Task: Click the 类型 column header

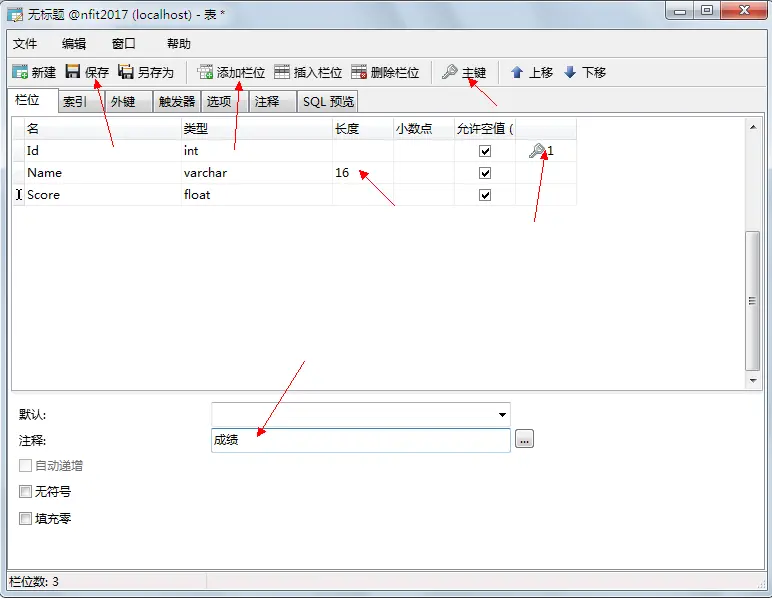Action: coord(257,129)
